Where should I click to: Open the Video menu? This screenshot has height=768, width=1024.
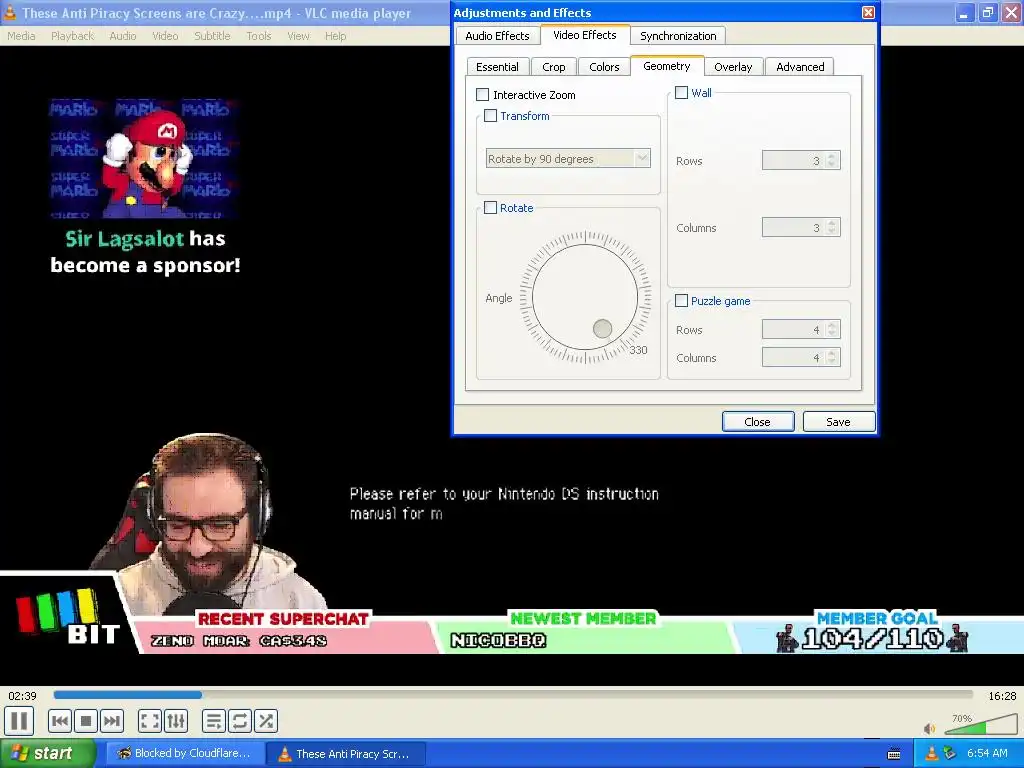165,36
